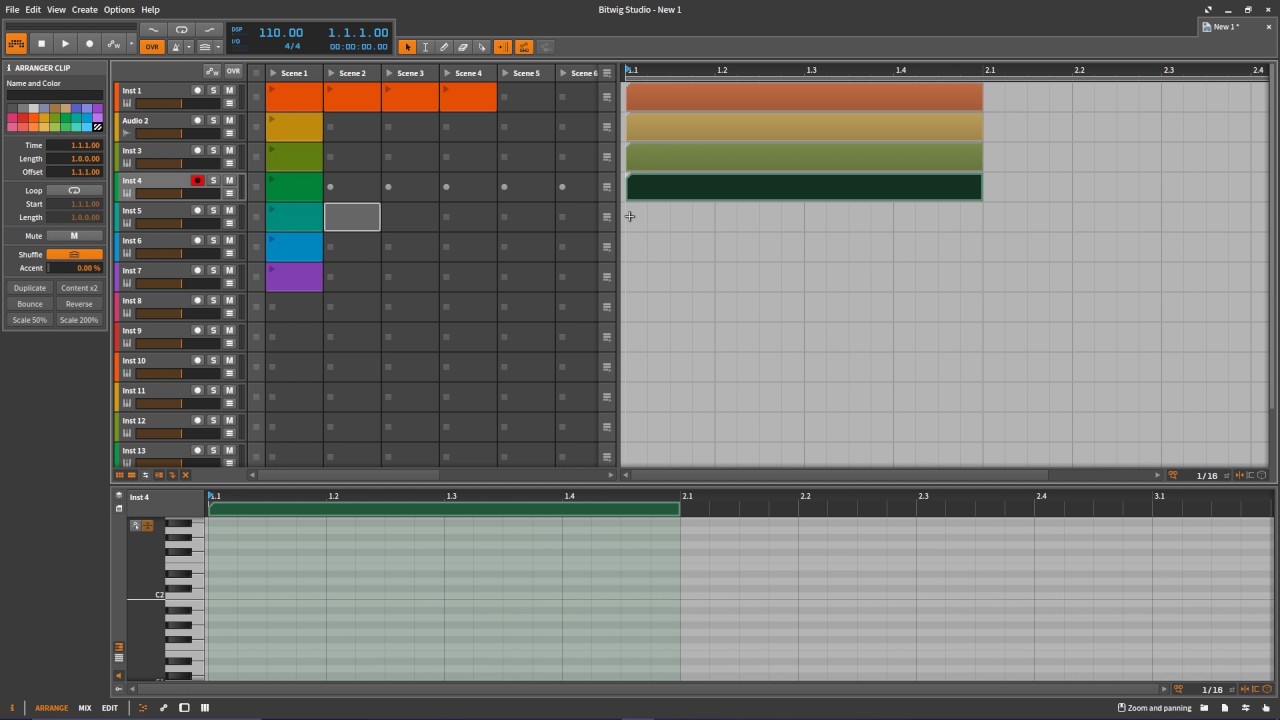Click the Content x2 button

79,288
